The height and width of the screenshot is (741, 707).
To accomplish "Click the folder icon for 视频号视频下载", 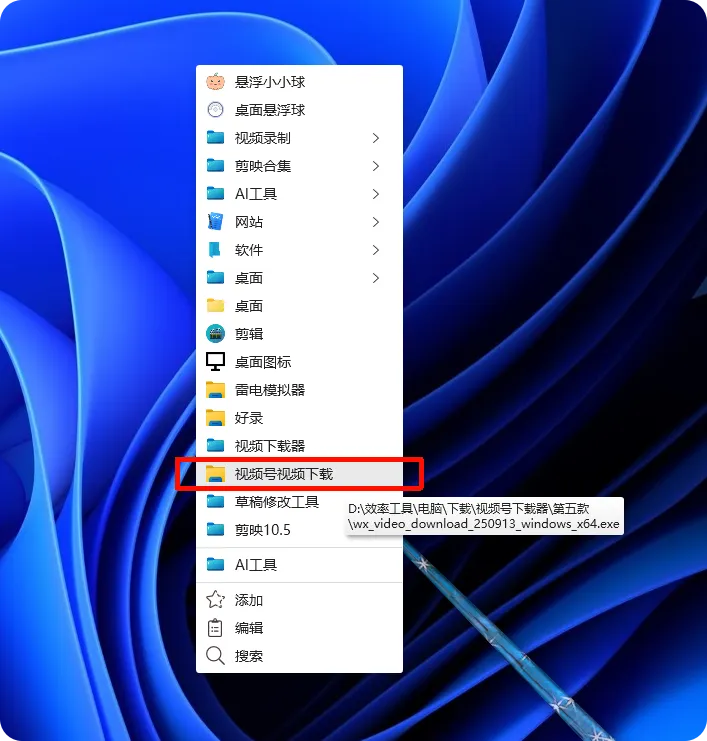I will [216, 474].
